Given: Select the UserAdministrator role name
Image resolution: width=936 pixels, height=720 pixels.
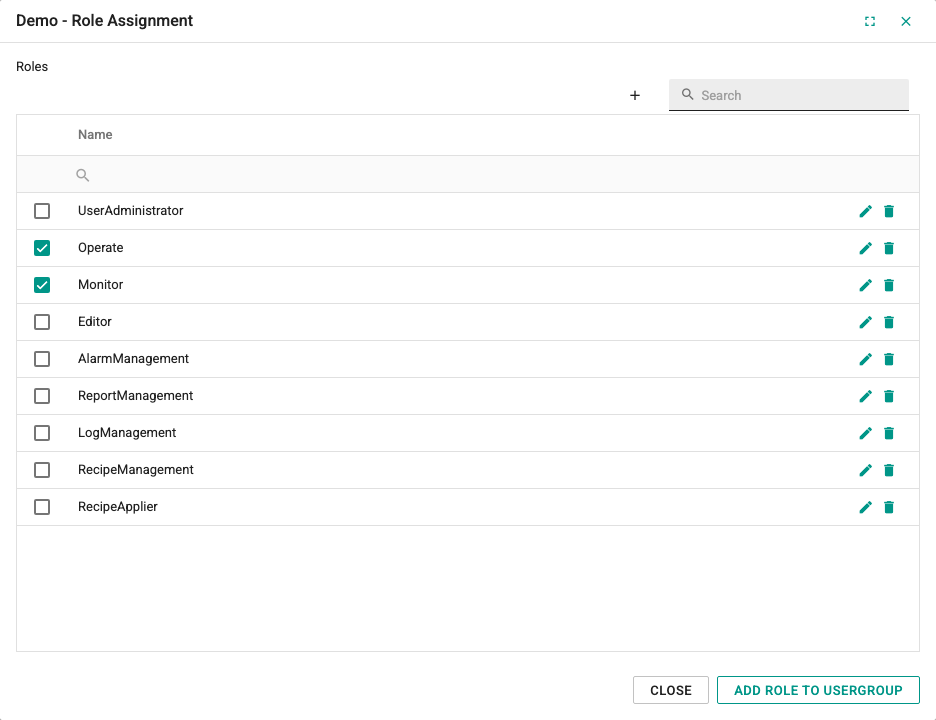Looking at the screenshot, I should point(130,211).
